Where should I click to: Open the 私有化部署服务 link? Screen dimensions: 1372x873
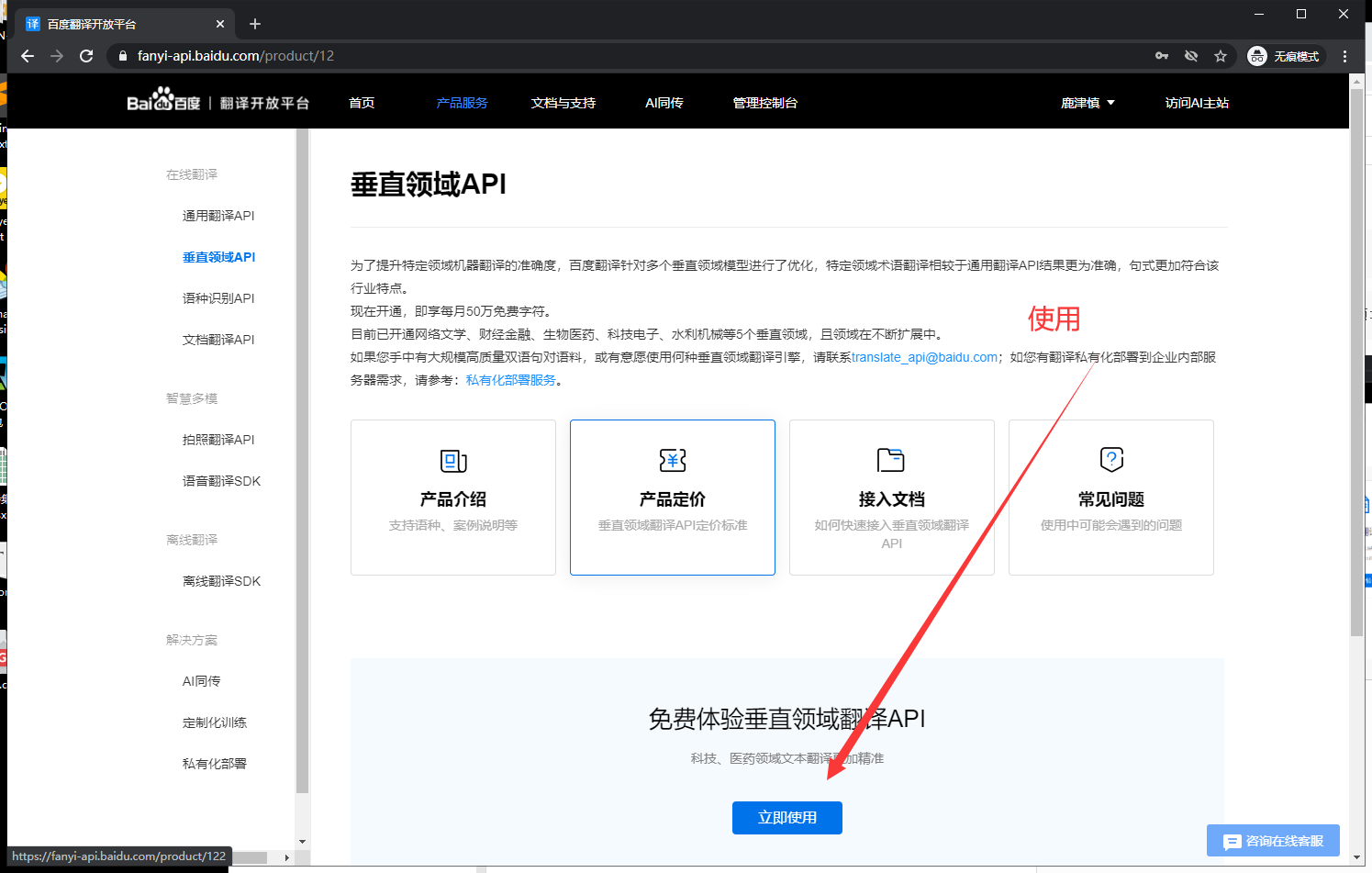pos(510,380)
